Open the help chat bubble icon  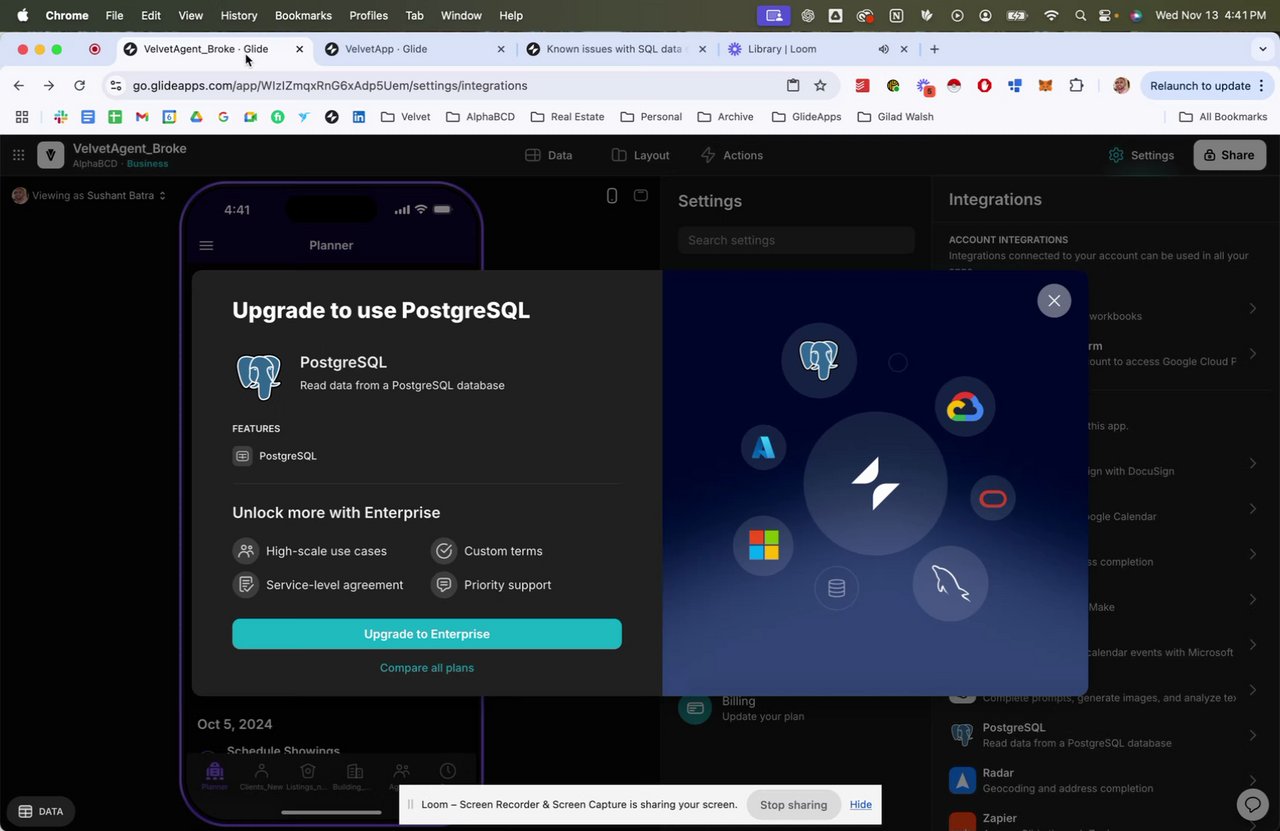[1252, 804]
